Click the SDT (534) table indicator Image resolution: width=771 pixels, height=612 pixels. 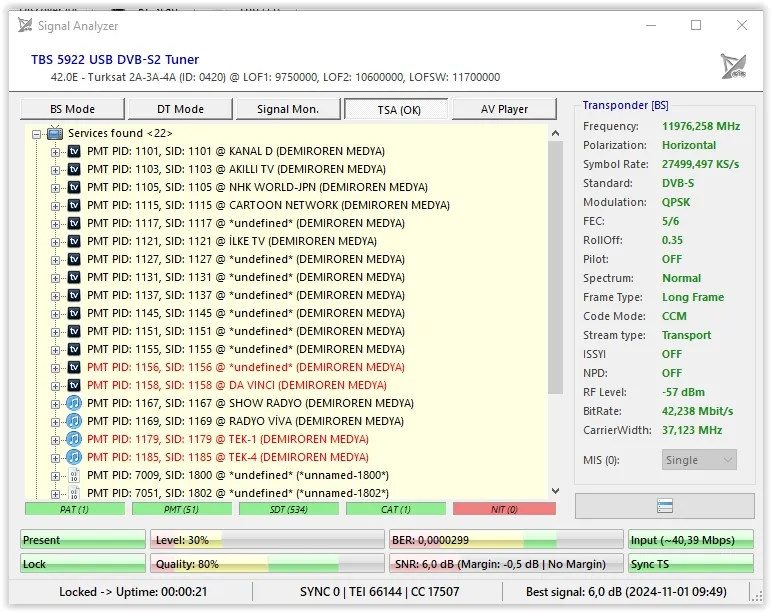pos(289,509)
